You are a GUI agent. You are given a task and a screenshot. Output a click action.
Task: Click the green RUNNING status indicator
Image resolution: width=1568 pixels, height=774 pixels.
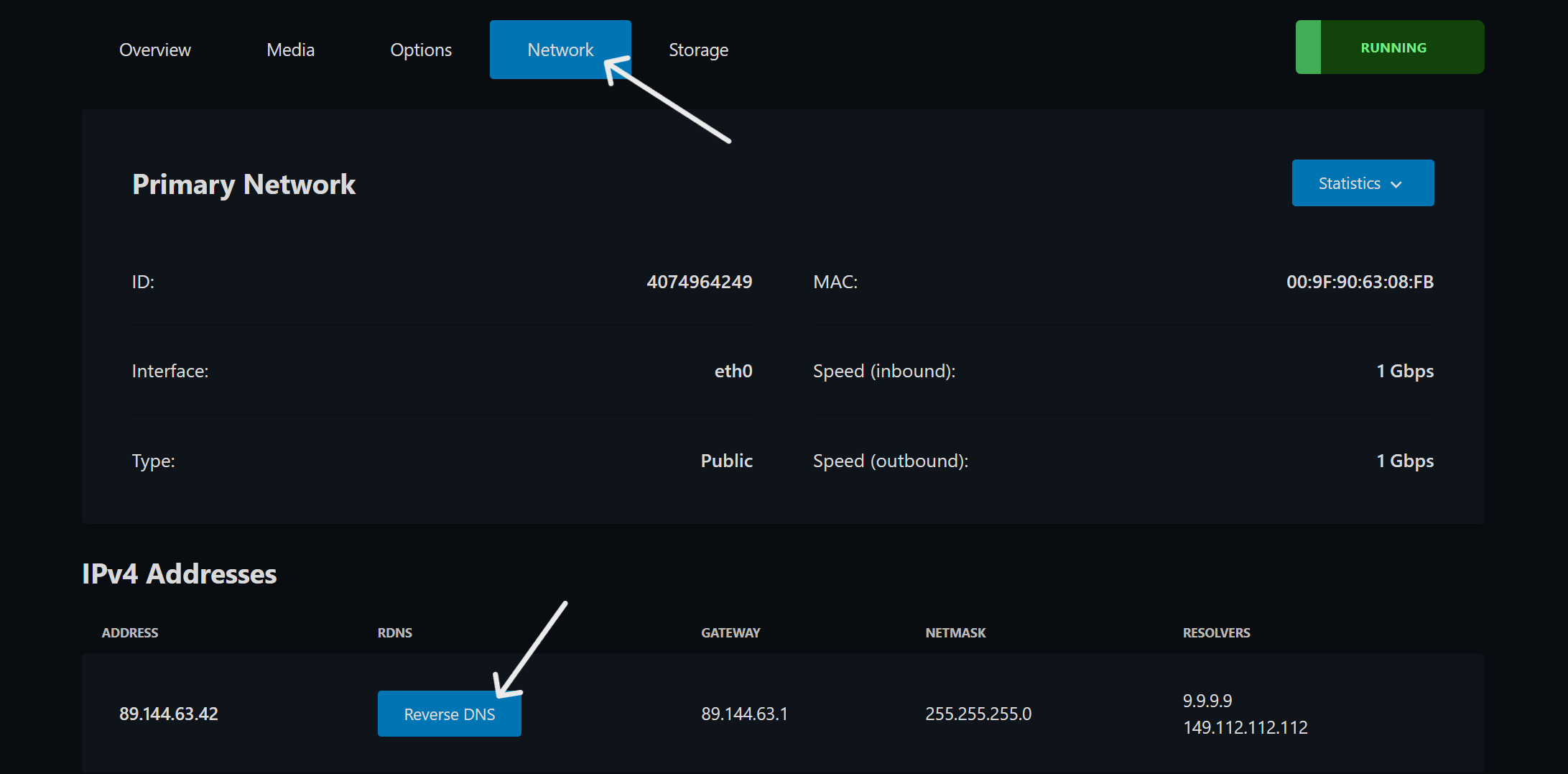click(1389, 47)
